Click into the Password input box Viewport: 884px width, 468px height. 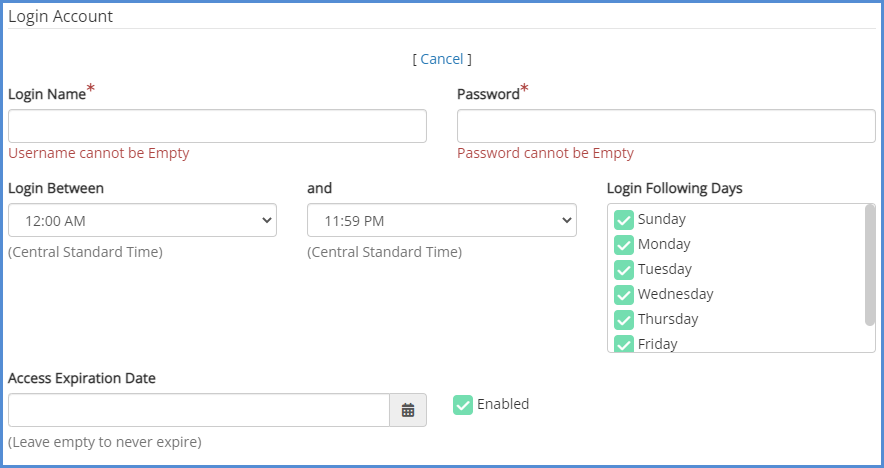click(x=666, y=126)
